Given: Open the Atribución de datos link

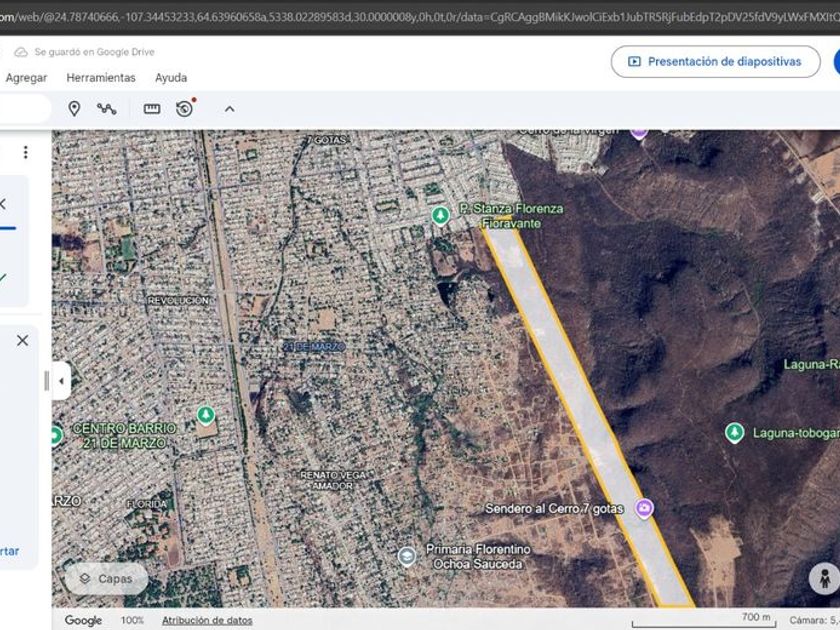Looking at the screenshot, I should coord(207,620).
